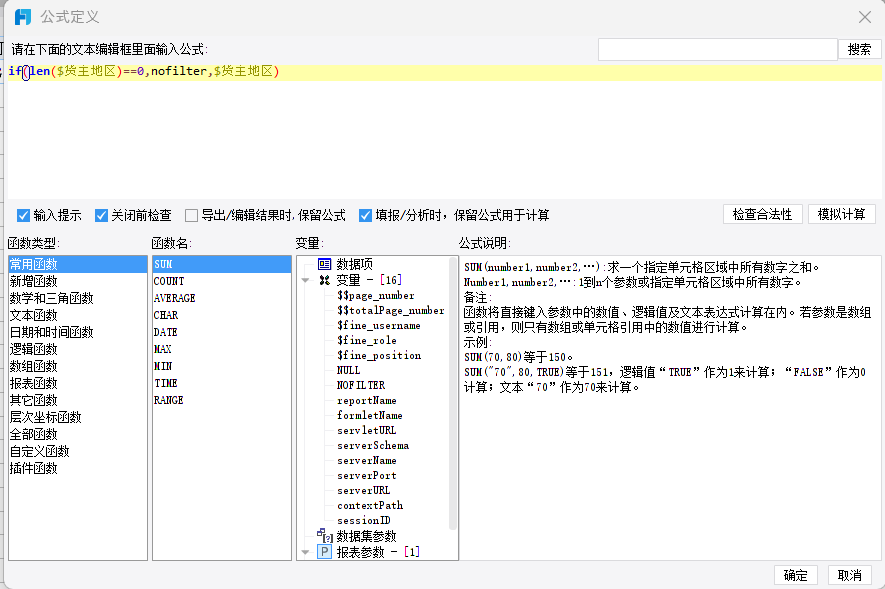Click the 检查合法性 button
Screen dimensions: 885x589
pyautogui.click(x=762, y=214)
